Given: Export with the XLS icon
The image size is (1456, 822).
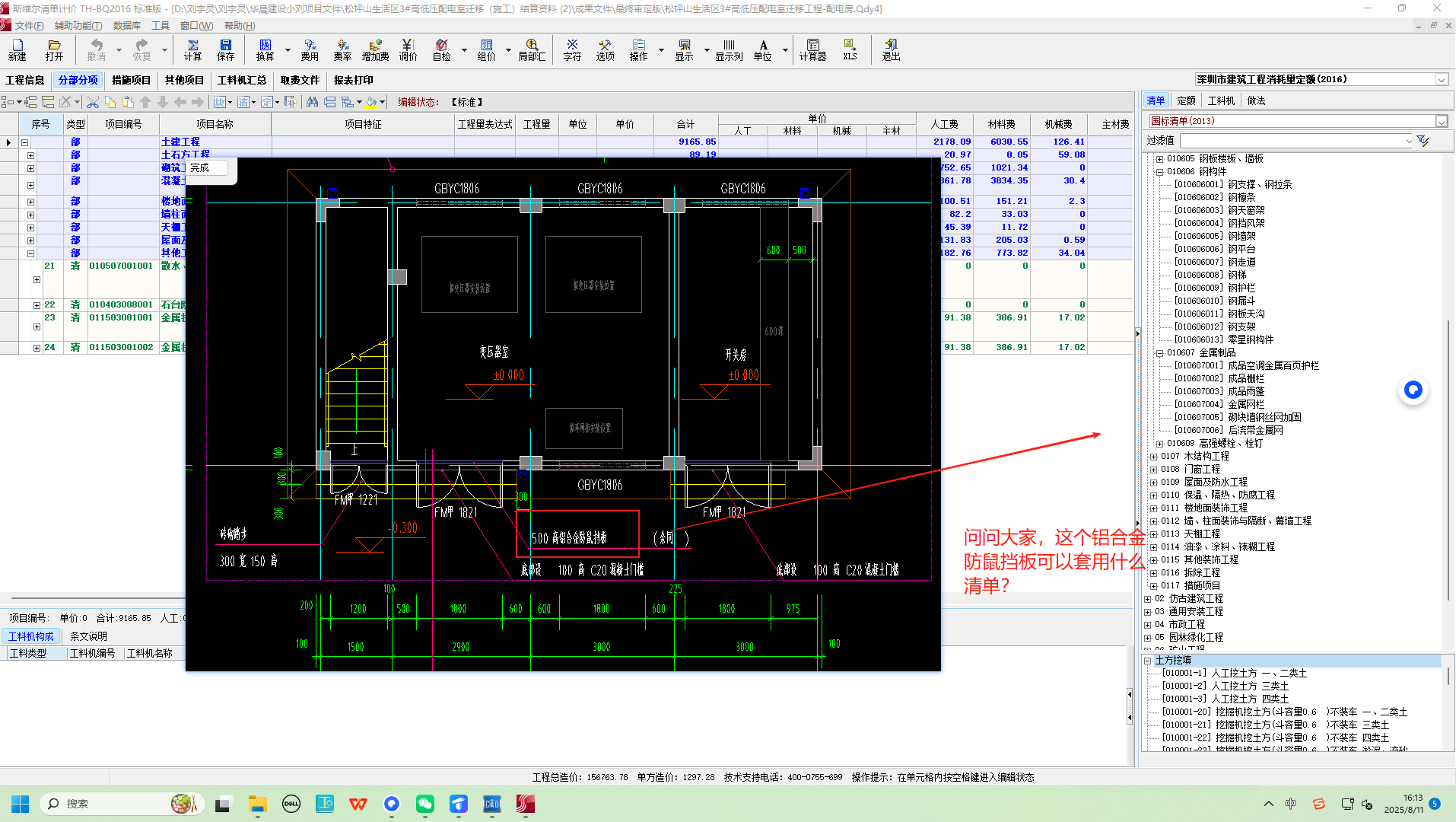Looking at the screenshot, I should [850, 50].
